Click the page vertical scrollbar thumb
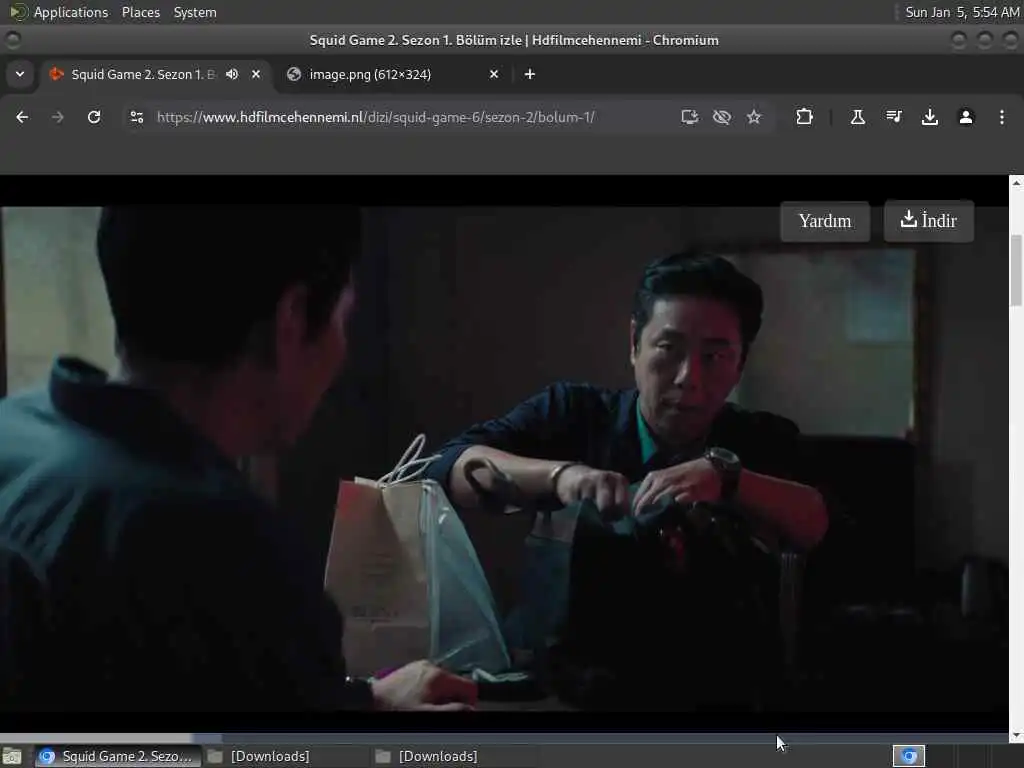 (1016, 270)
